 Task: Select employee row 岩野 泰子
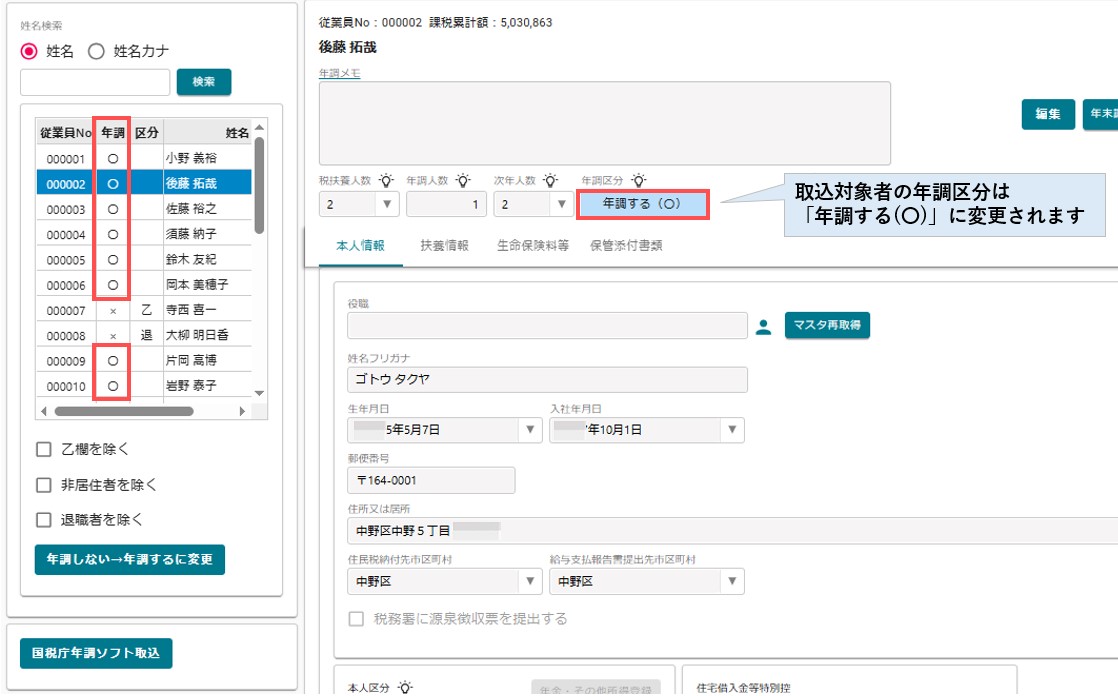[144, 387]
